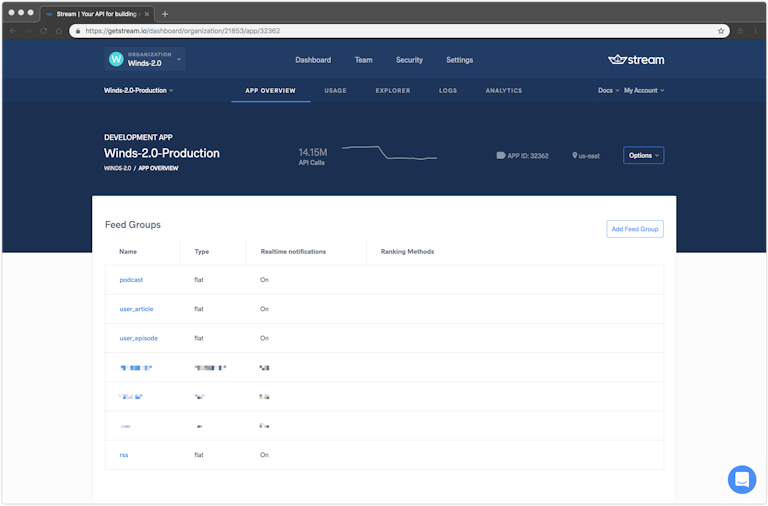Go to the browser home icon
Screen dimensions: 768x506
pyautogui.click(x=59, y=31)
